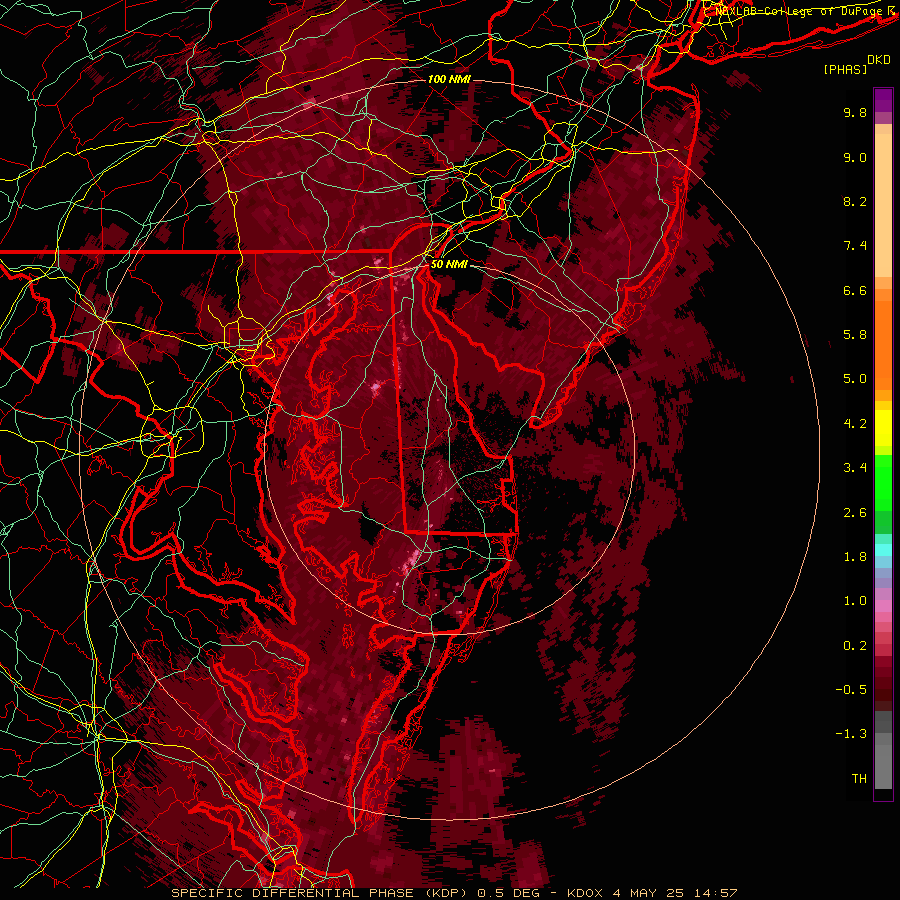Click the [PHAS] unit label
The height and width of the screenshot is (900, 900).
[x=845, y=69]
